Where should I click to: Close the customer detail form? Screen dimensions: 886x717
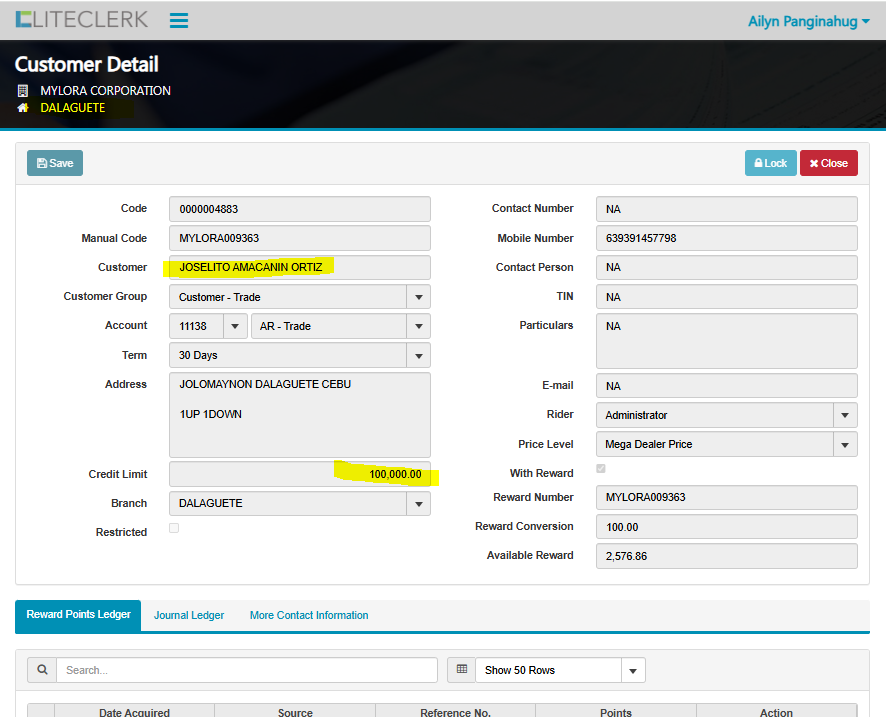coord(828,163)
